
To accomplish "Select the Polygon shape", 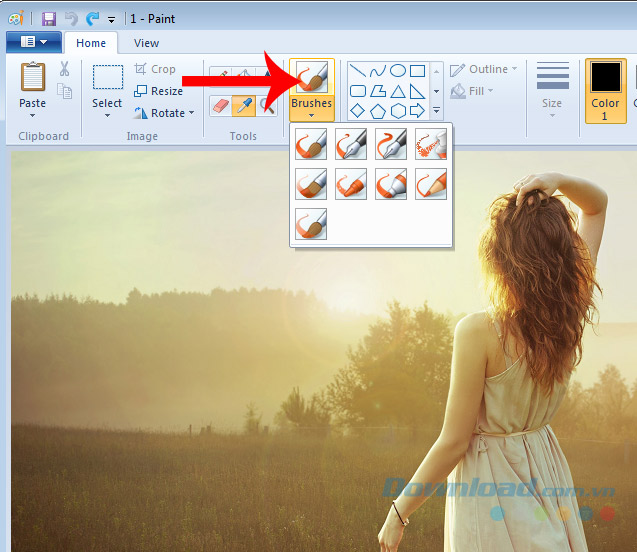I will point(378,91).
